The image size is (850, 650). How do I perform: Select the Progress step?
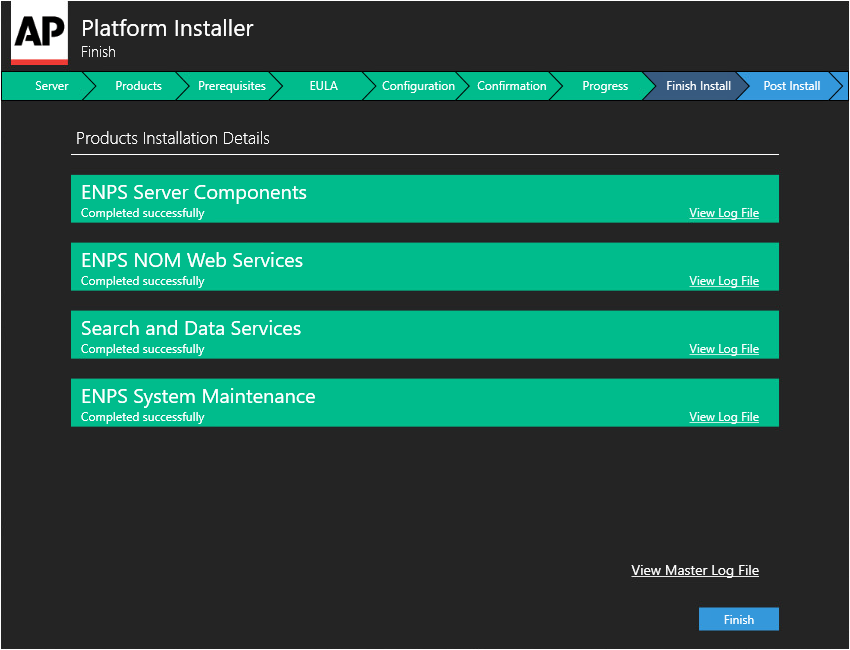point(605,86)
